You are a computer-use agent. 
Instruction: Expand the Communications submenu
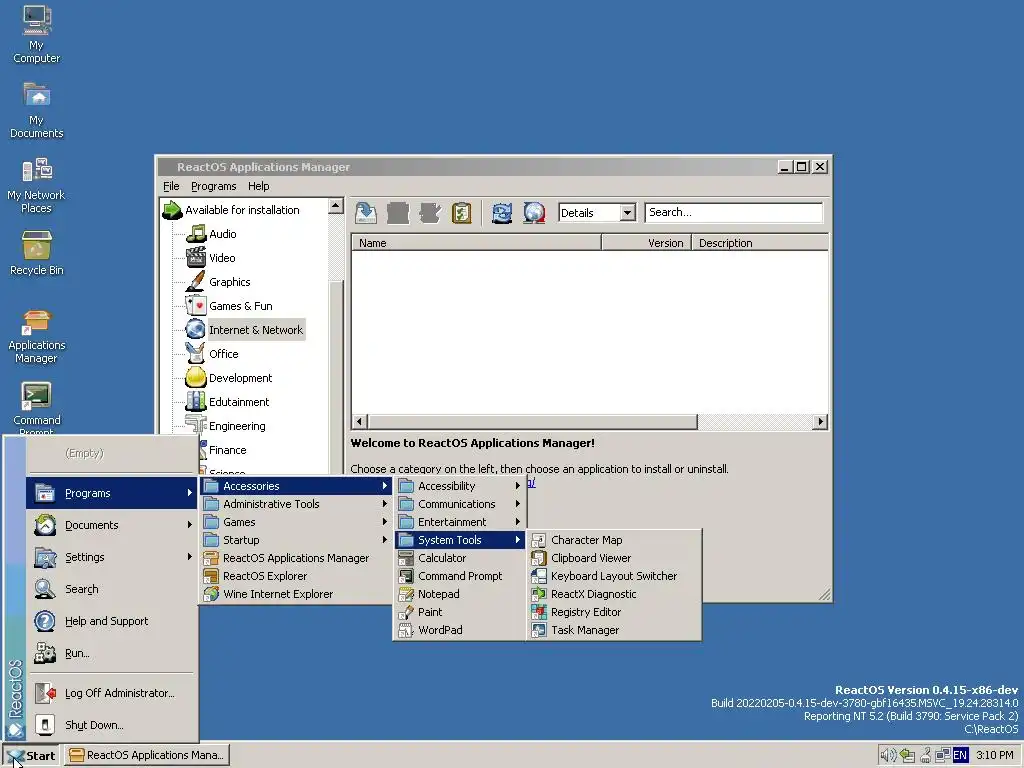[x=460, y=504]
